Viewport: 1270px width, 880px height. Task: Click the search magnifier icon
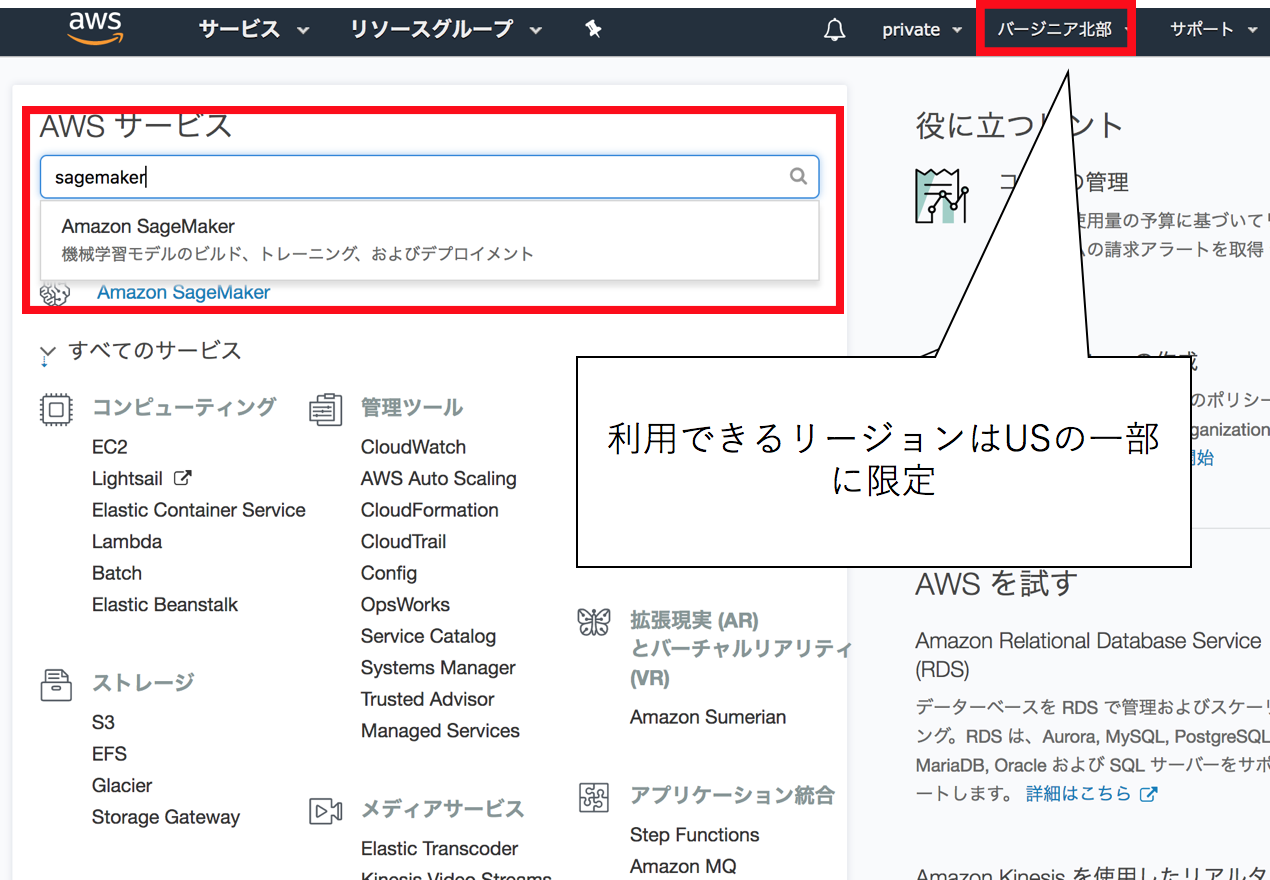point(798,176)
